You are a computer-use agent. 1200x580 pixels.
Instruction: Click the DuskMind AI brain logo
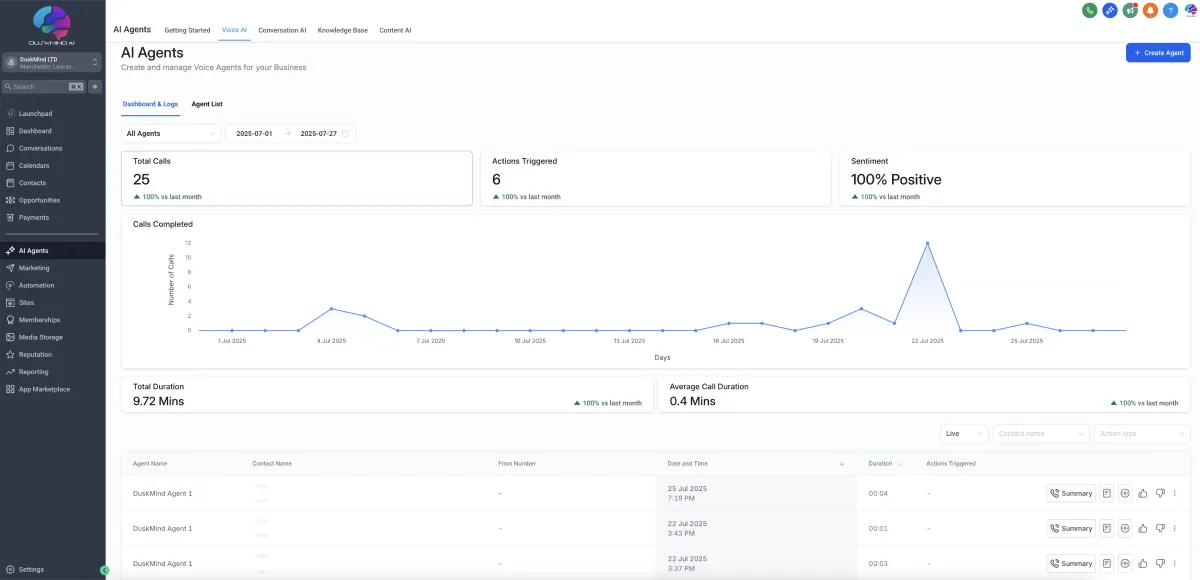pyautogui.click(x=52, y=24)
